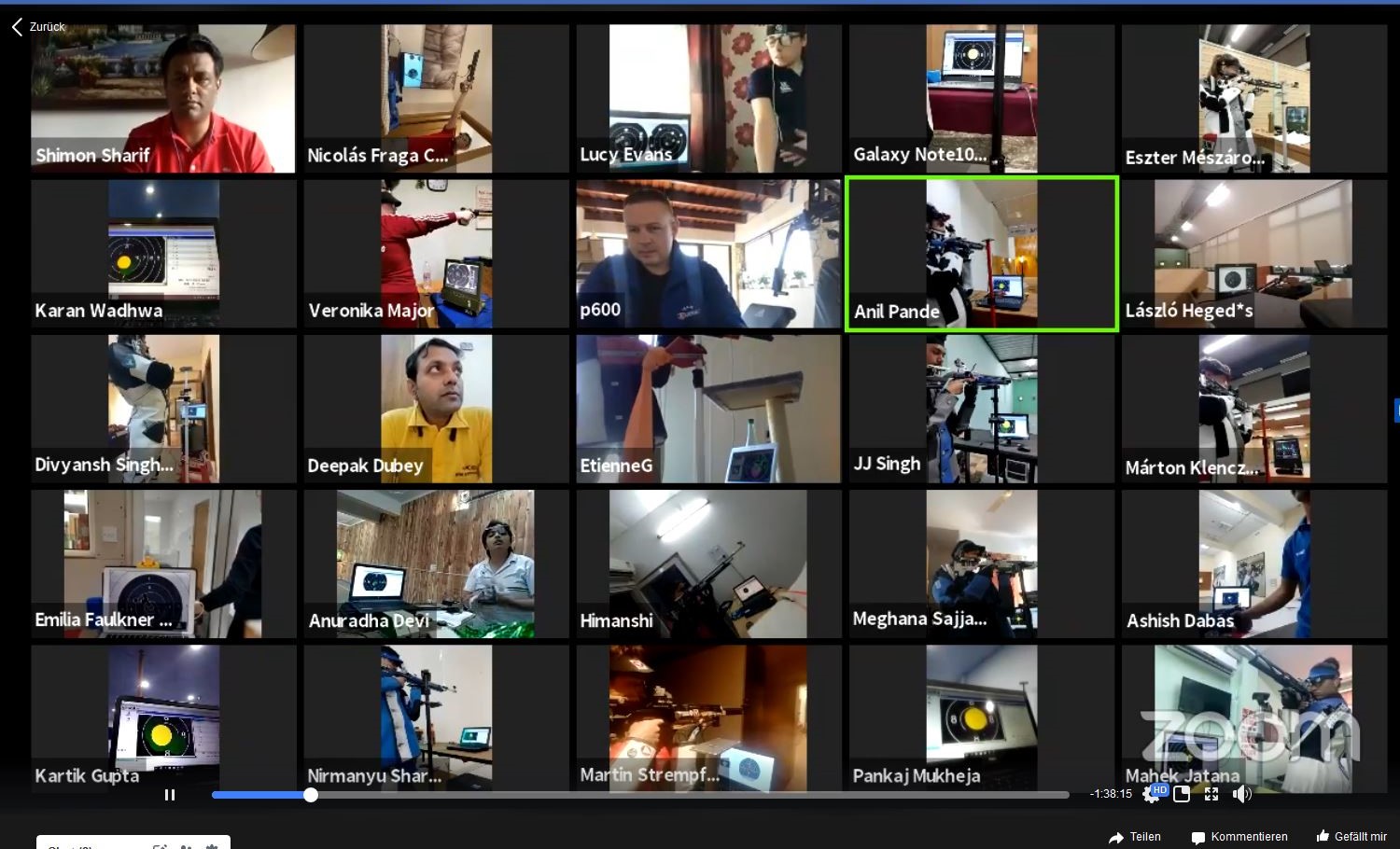Screen dimensions: 1400x849
Task: Click Karan Wadhwa's target screen tile
Action: (x=163, y=253)
